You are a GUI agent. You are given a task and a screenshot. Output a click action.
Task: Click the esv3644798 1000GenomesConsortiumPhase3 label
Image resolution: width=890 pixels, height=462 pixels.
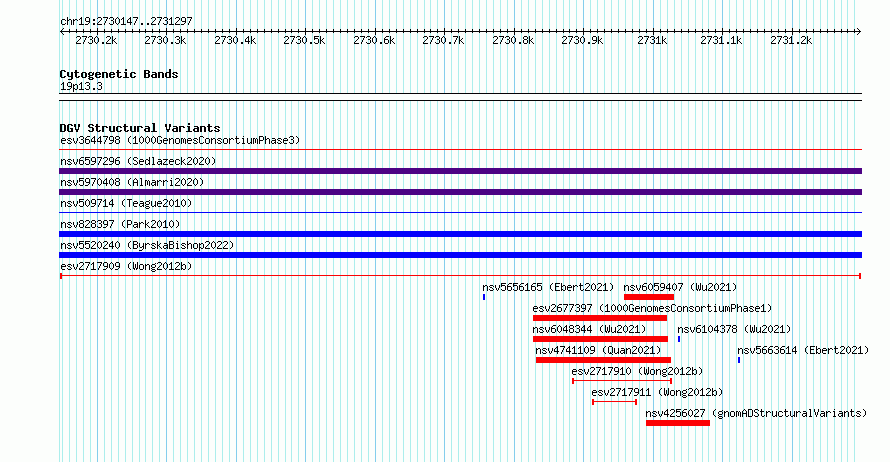tap(180, 140)
